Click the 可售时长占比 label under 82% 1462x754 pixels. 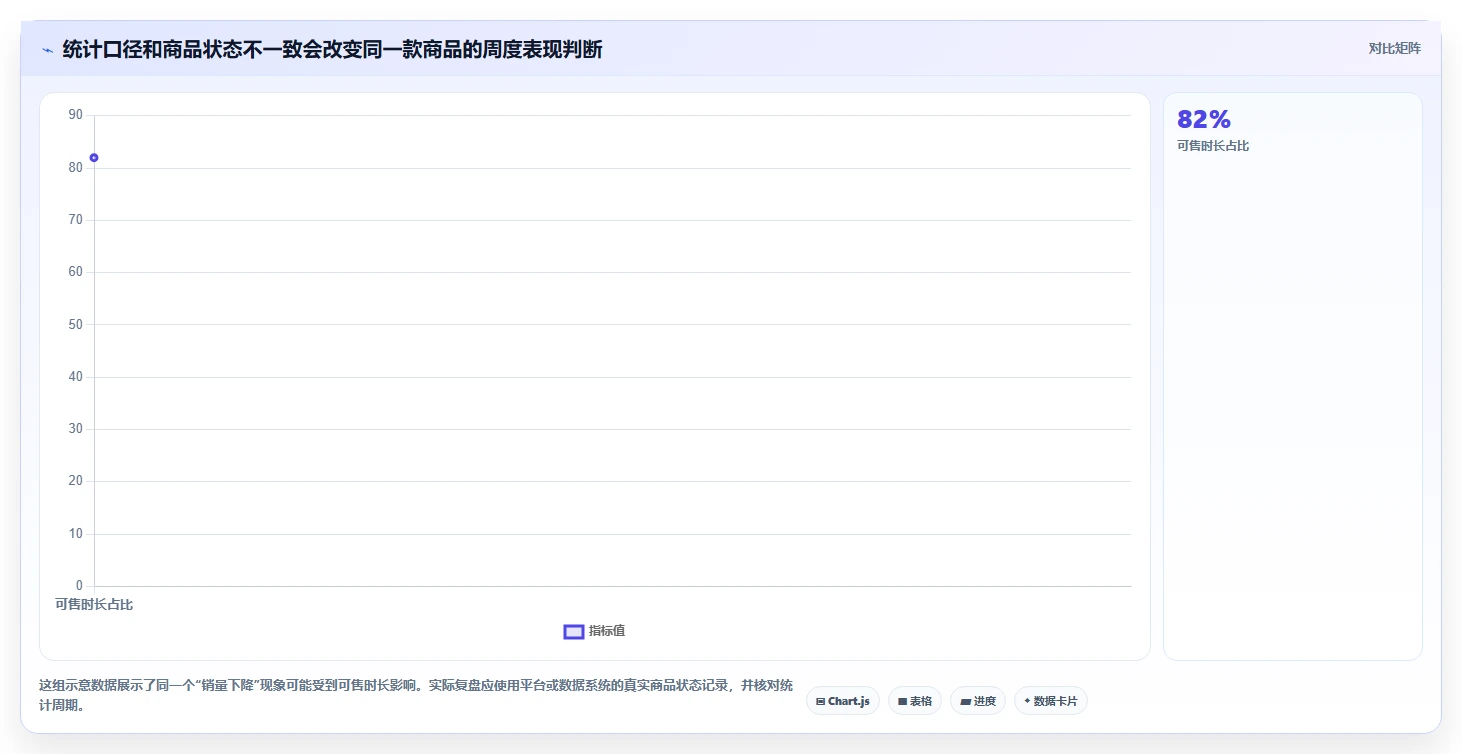click(x=1213, y=146)
